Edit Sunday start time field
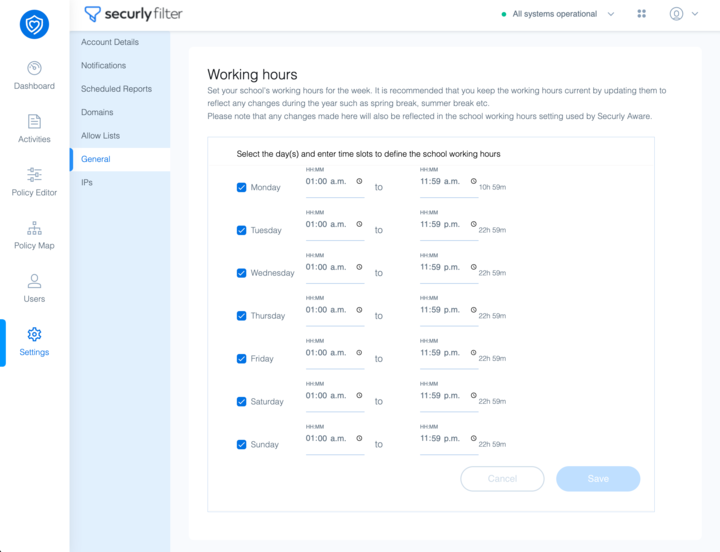The height and width of the screenshot is (552, 720). 335,439
